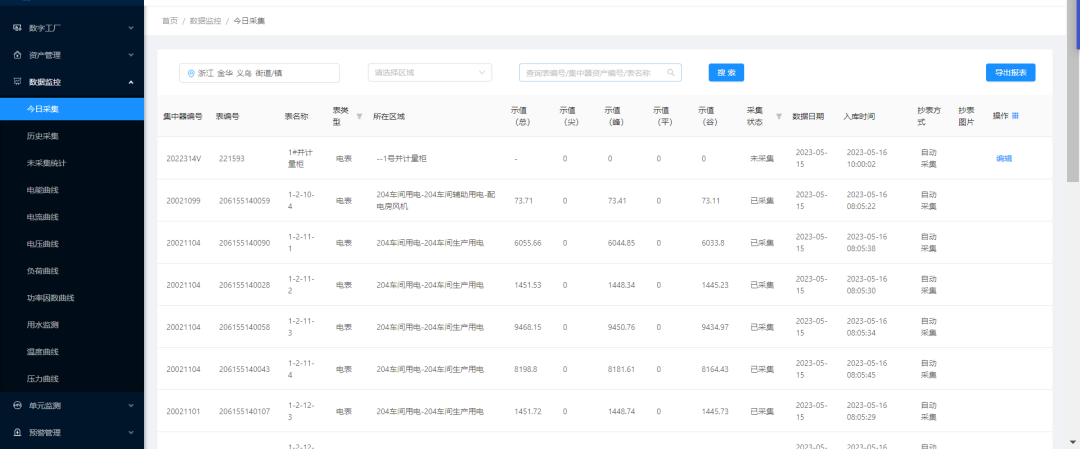Click the 预警管理 bell icon
This screenshot has width=1080, height=449.
point(17,432)
